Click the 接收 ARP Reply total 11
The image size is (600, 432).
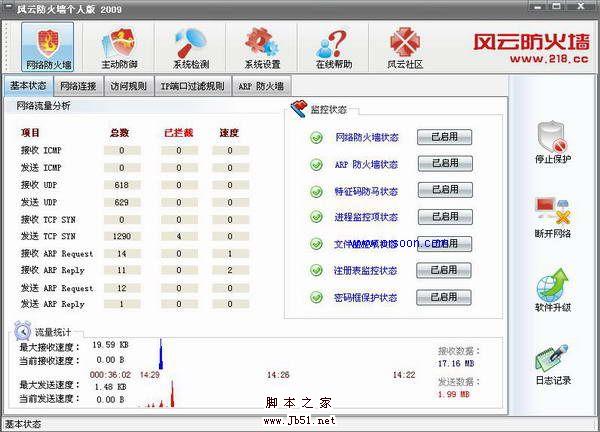(x=122, y=271)
